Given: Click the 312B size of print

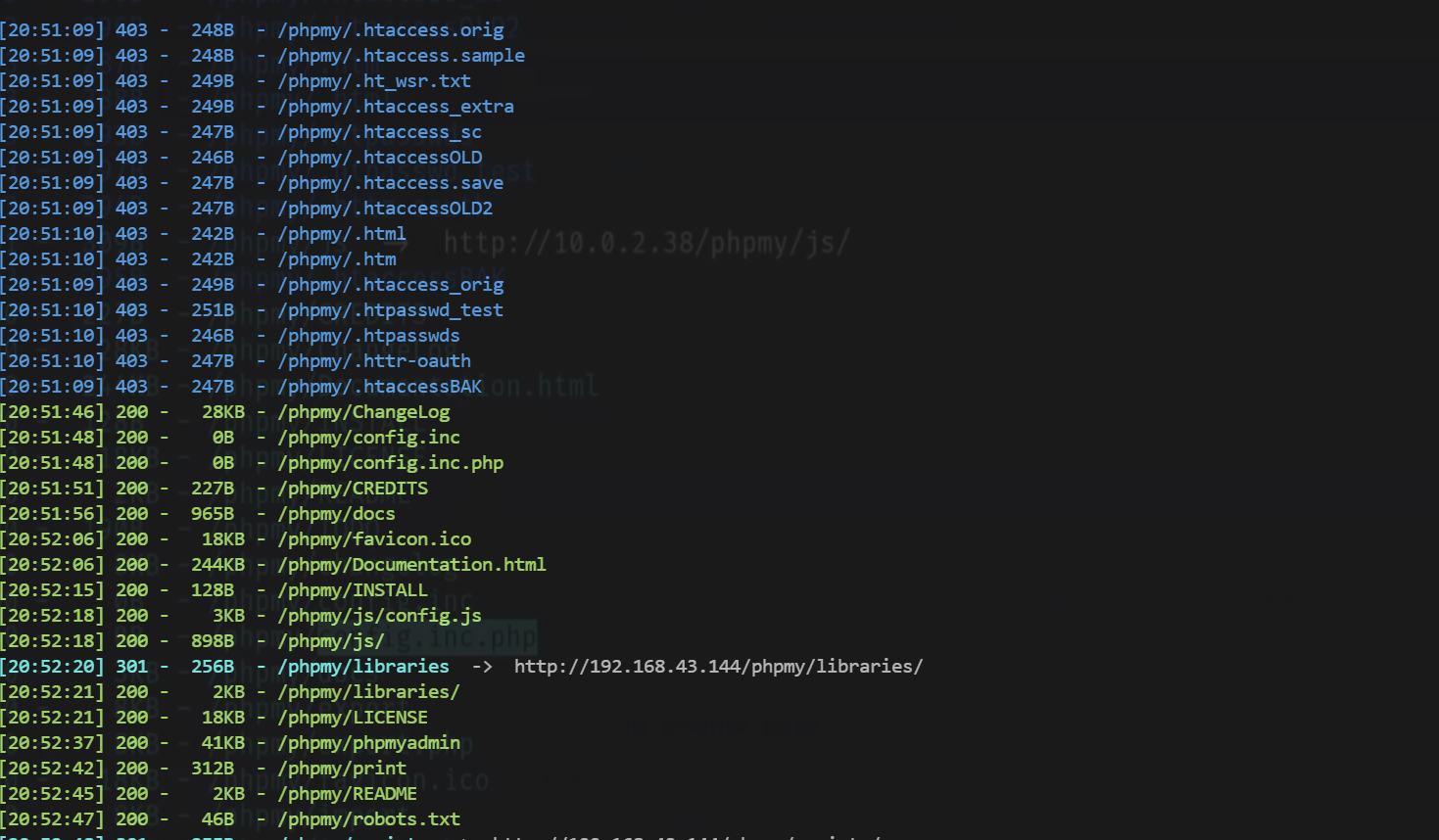Looking at the screenshot, I should [213, 769].
